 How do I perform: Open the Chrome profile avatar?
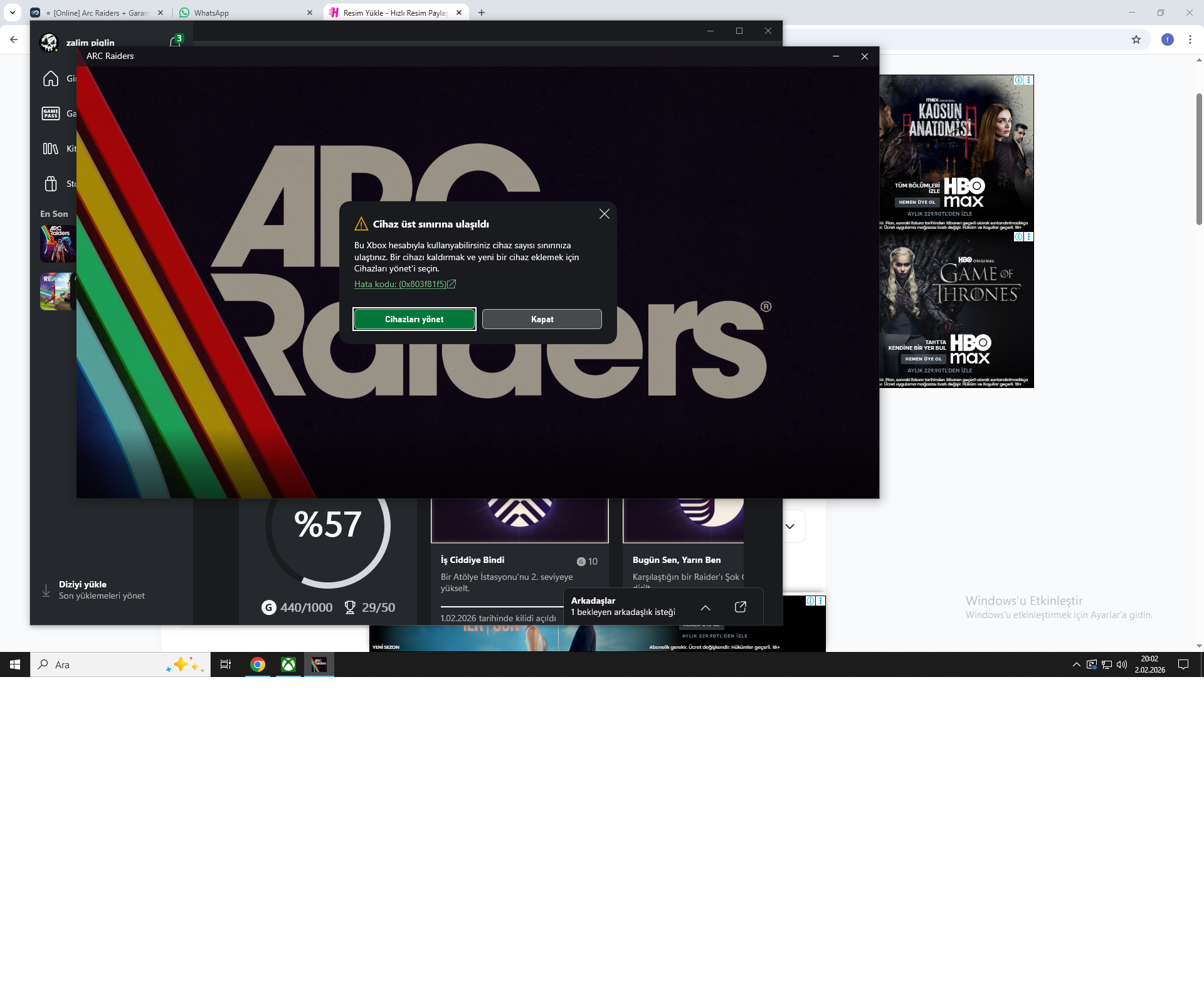[1168, 39]
